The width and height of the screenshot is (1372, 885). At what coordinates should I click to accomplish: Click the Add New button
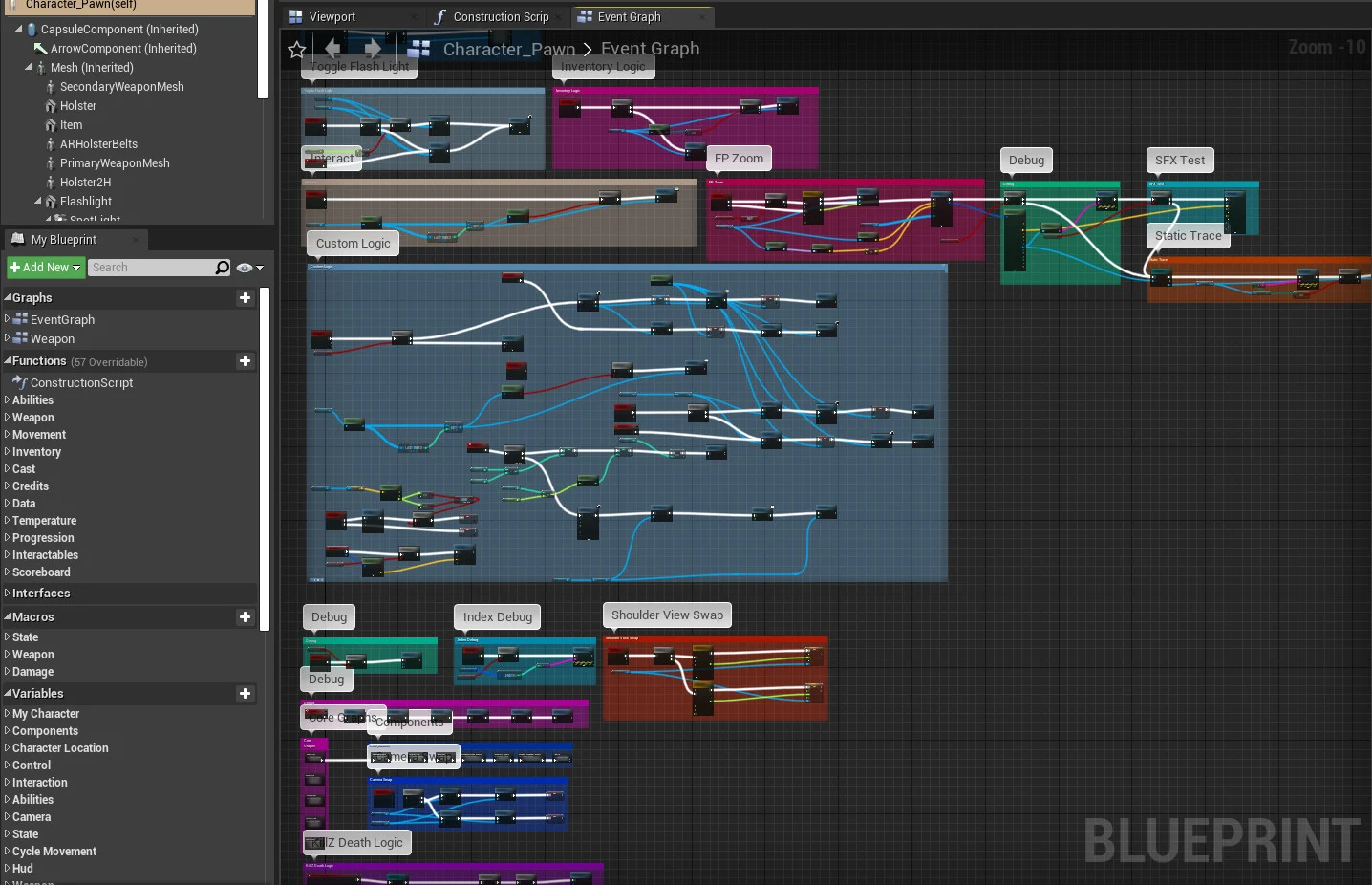[42, 268]
